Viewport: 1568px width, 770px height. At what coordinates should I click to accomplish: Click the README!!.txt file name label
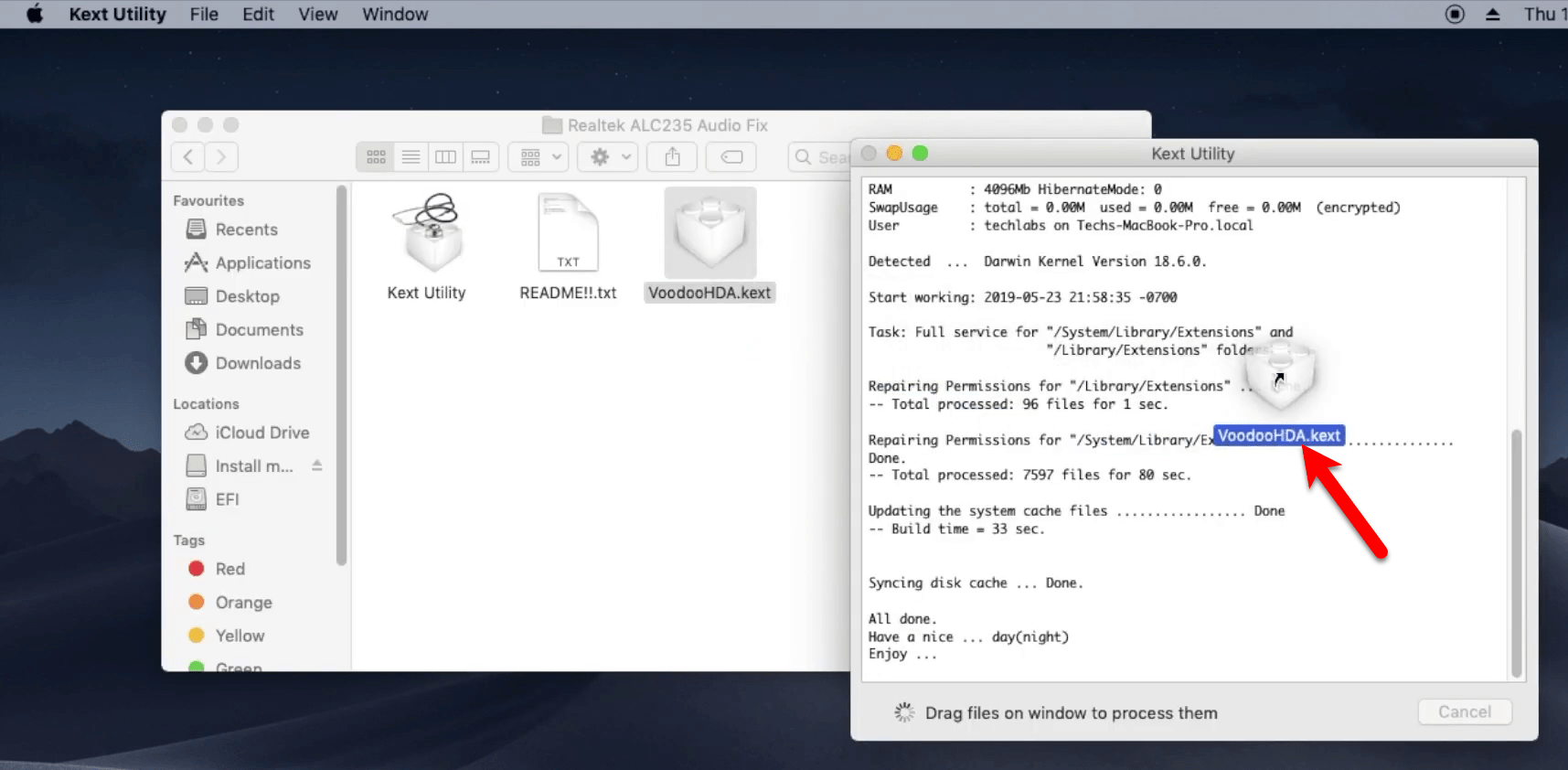pyautogui.click(x=568, y=293)
